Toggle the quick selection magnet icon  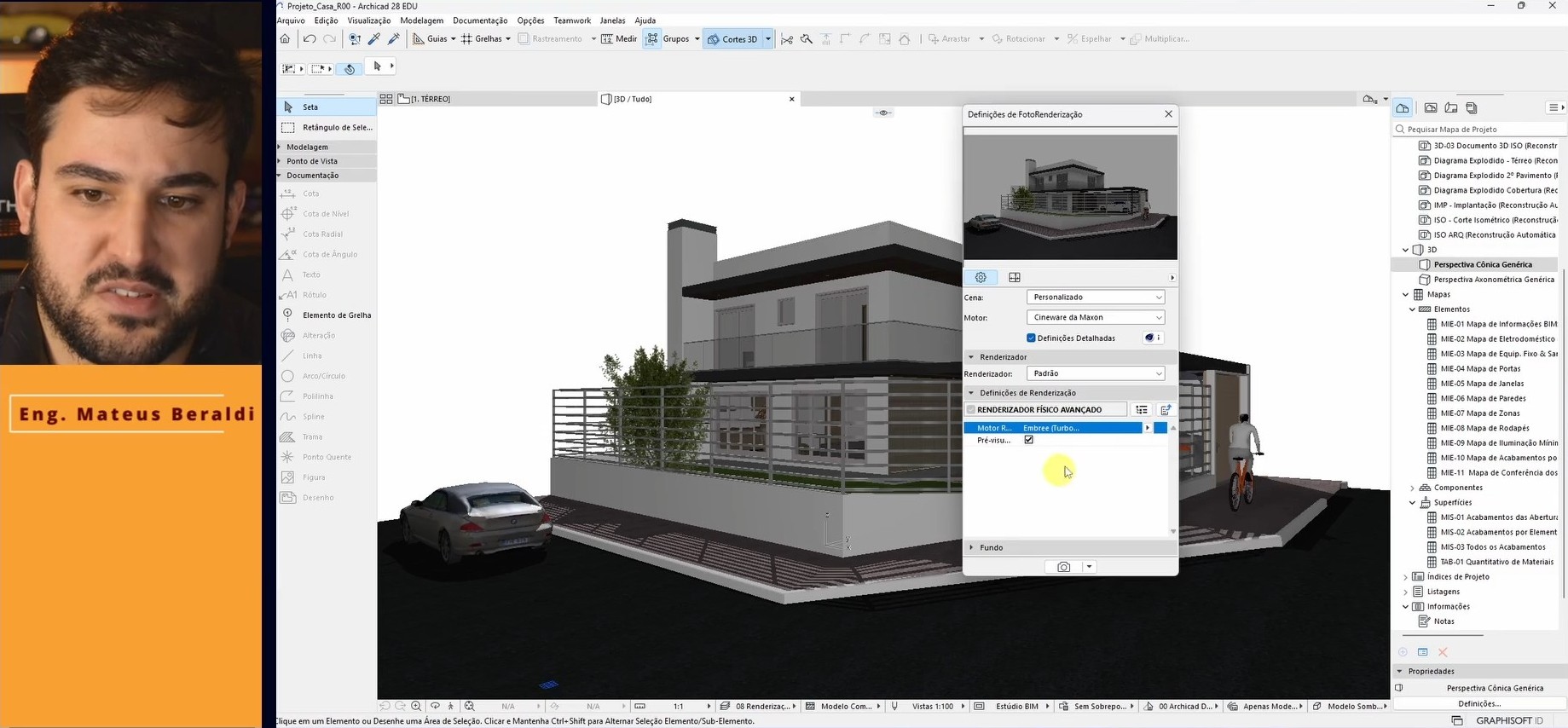pyautogui.click(x=349, y=68)
